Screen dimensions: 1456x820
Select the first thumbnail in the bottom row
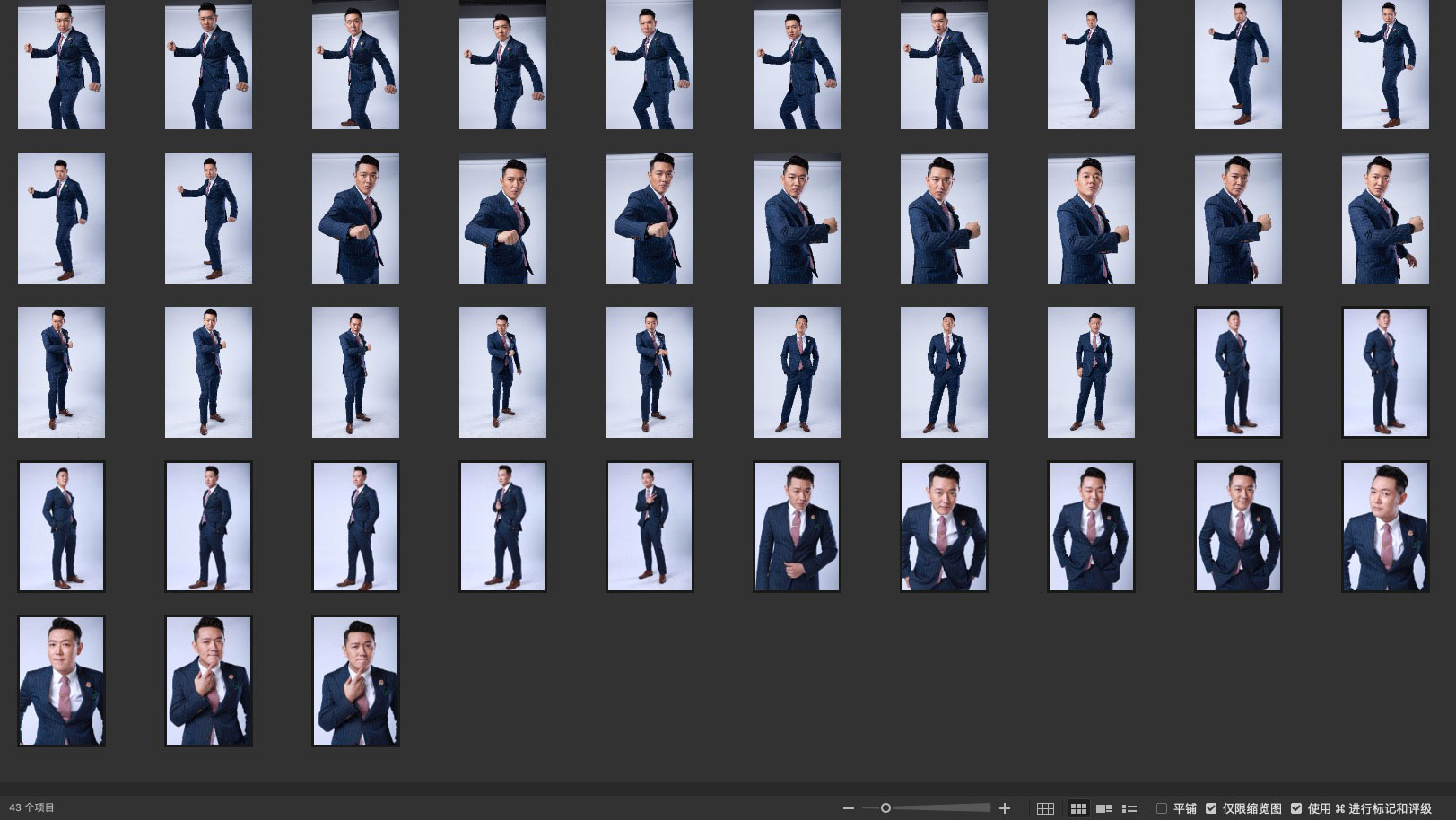pos(61,681)
